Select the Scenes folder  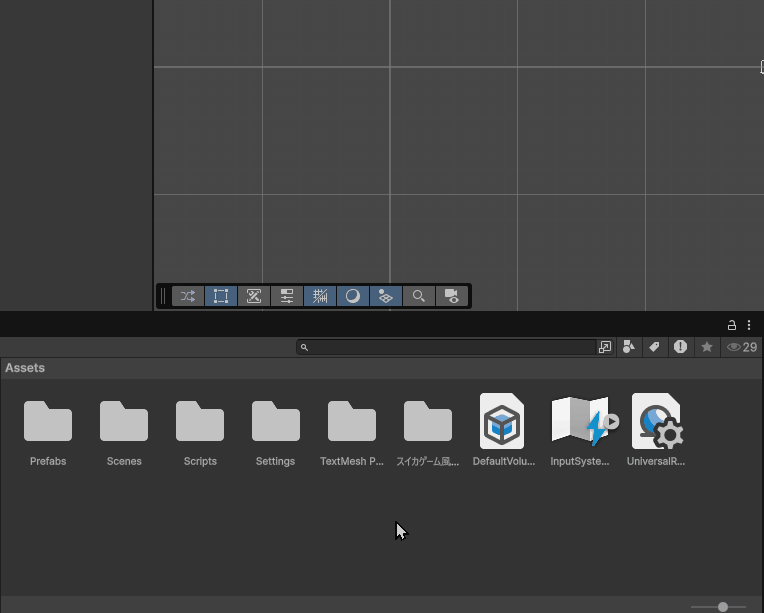tap(124, 421)
